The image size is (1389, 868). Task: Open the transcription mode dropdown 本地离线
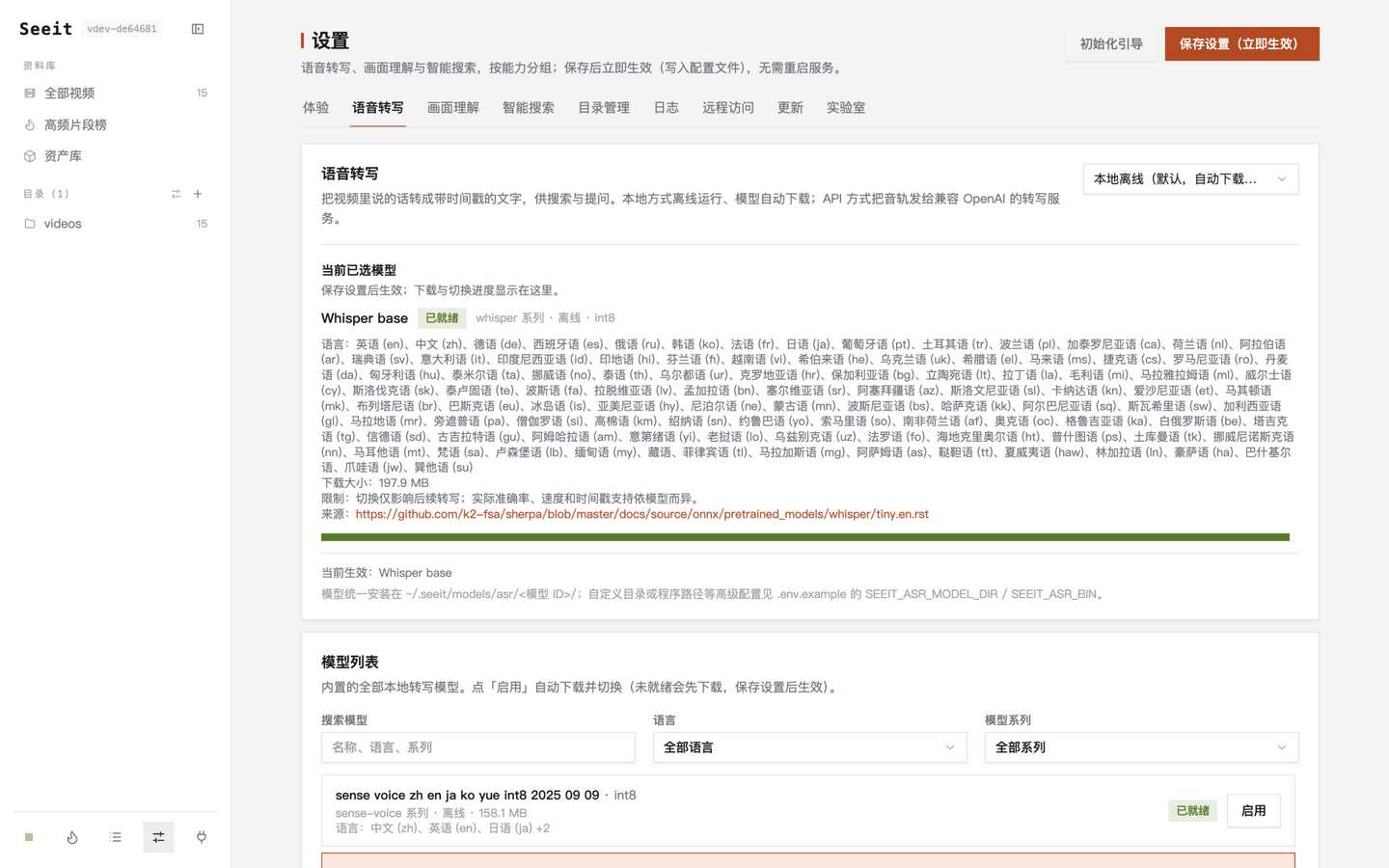coord(1190,179)
